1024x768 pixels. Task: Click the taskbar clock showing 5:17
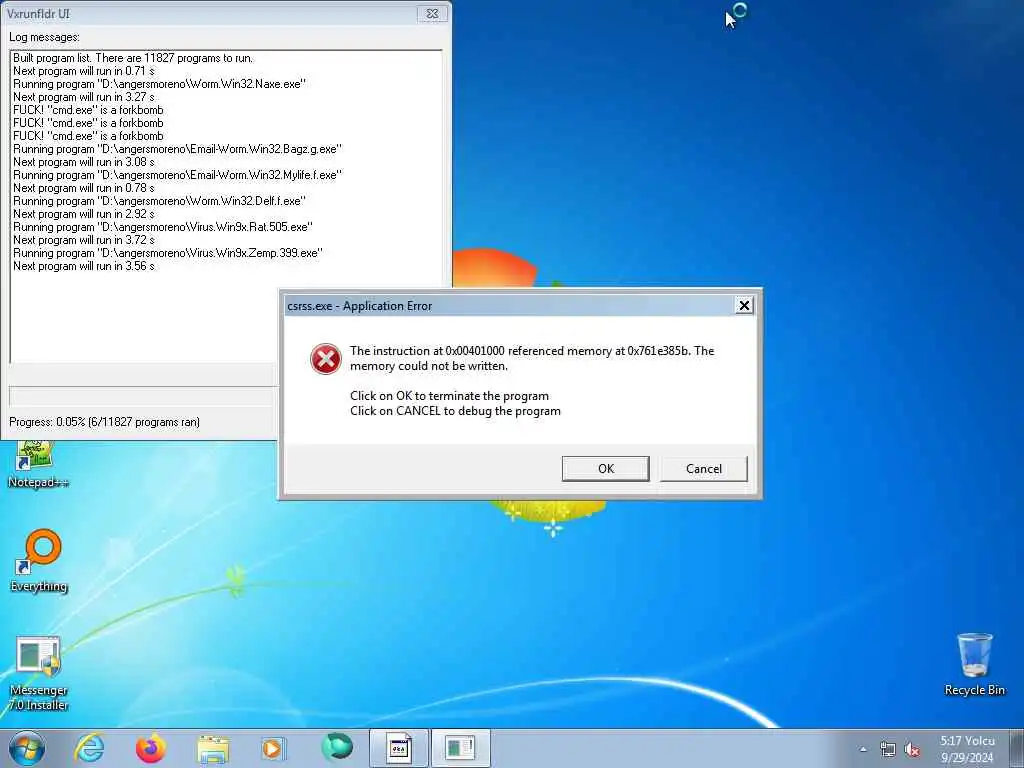pos(967,749)
